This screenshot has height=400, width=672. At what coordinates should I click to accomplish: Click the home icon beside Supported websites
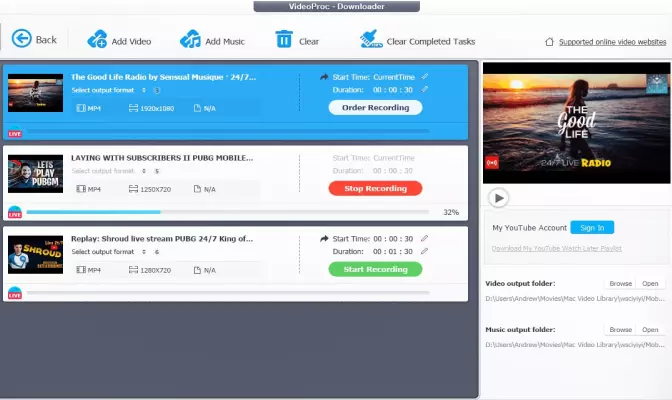(549, 42)
